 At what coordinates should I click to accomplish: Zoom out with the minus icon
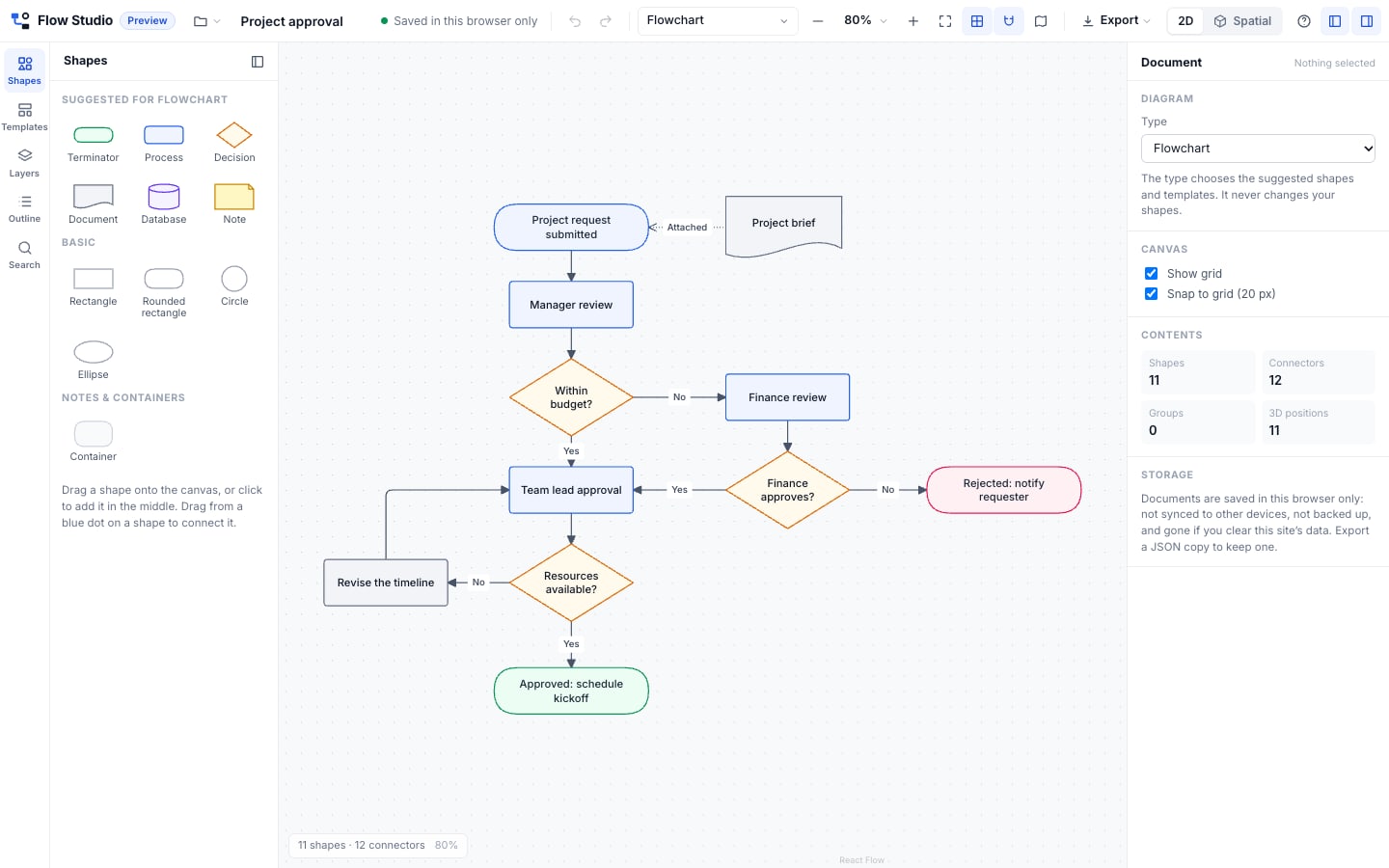[818, 21]
